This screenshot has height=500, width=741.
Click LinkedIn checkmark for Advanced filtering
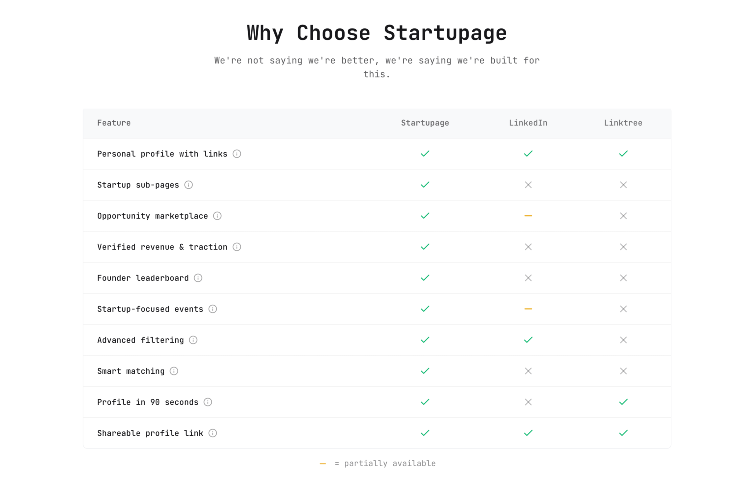[x=528, y=340]
